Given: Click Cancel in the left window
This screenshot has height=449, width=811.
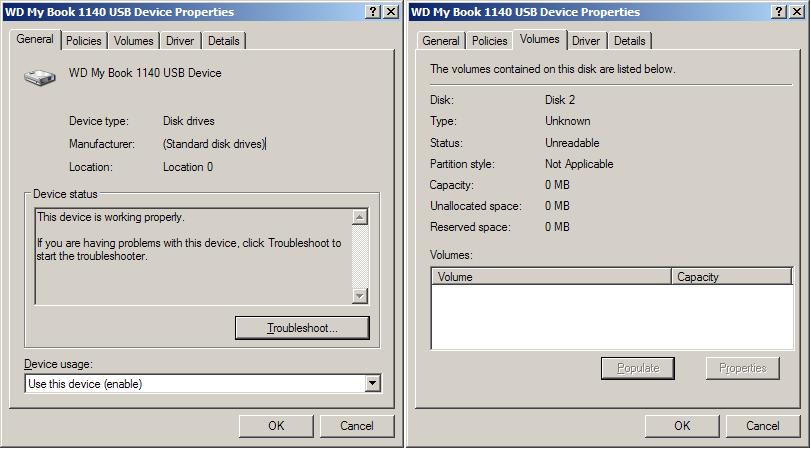Looking at the screenshot, I should tap(357, 426).
